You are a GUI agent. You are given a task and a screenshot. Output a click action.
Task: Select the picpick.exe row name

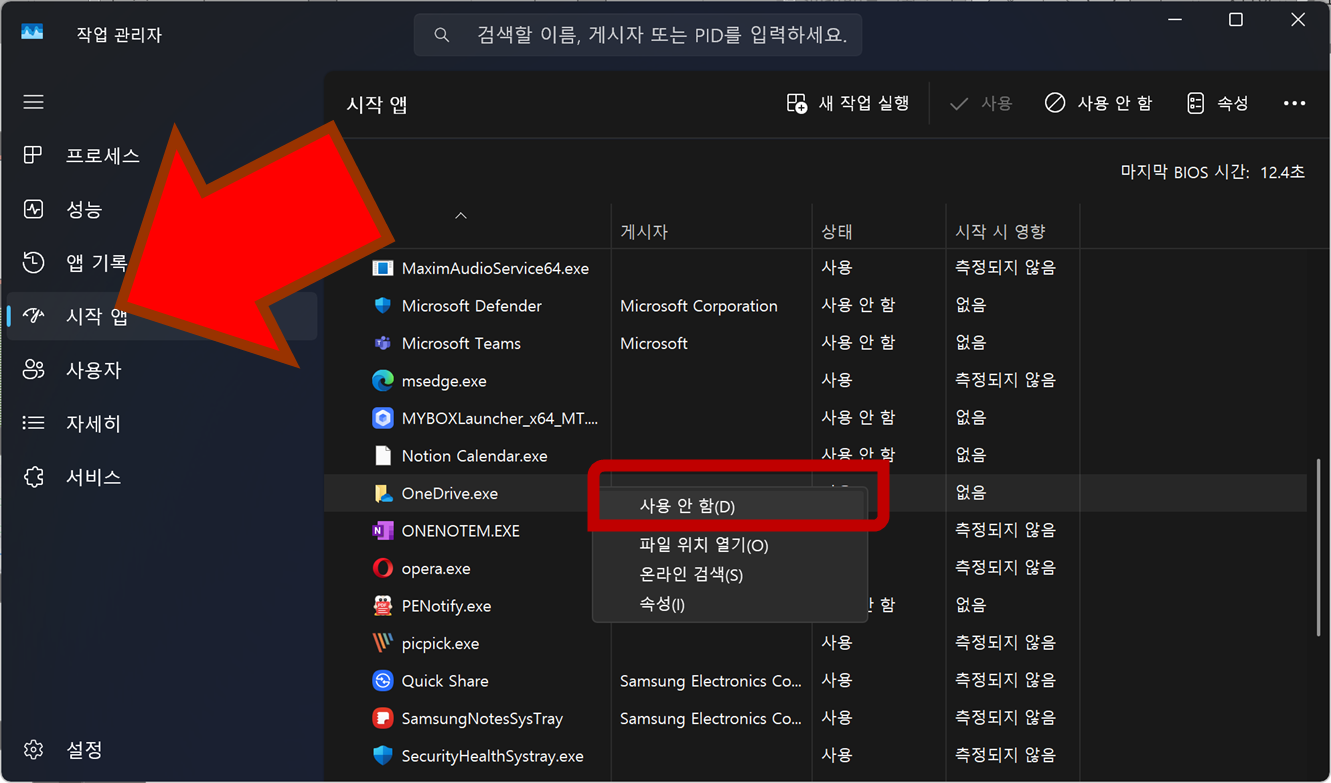440,643
